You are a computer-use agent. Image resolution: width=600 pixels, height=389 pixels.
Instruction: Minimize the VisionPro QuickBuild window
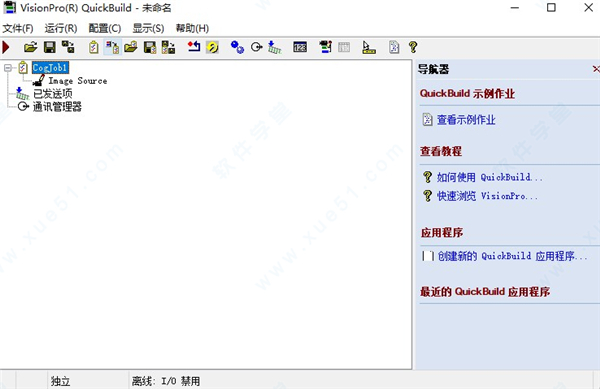515,8
